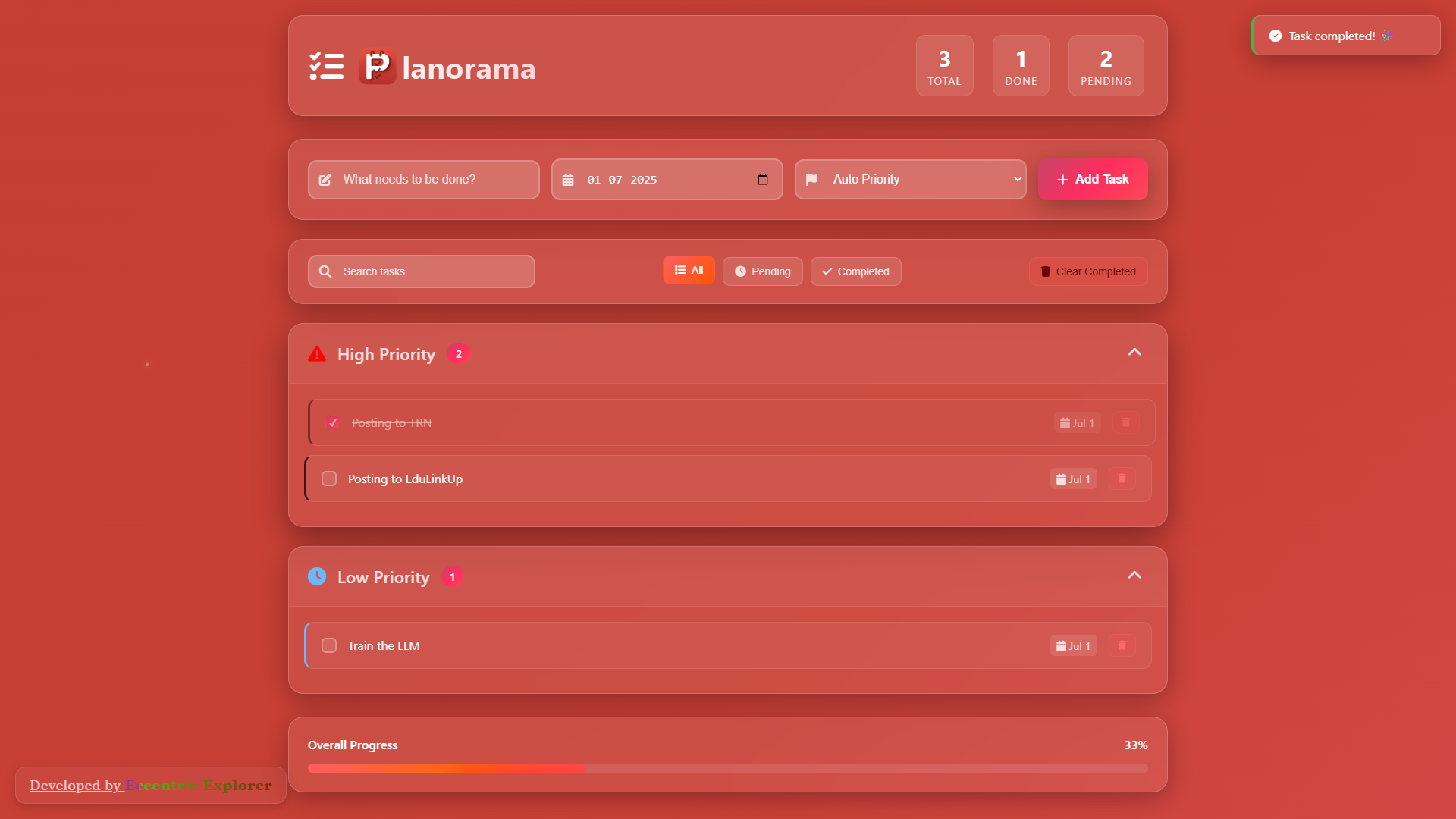Uncheck the Posting to TRN checkbox
Screen dimensions: 1456x819
point(333,422)
